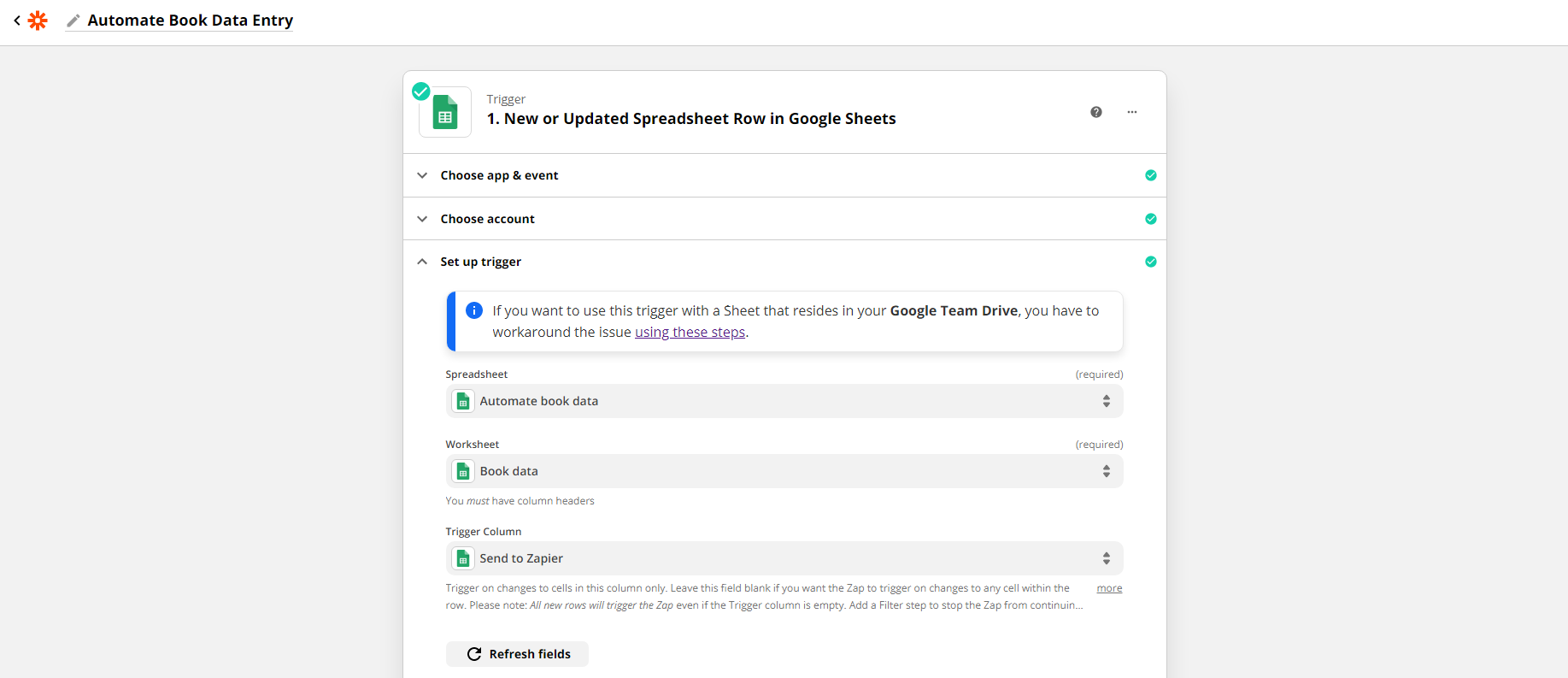Open the Trigger Column dropdown
Viewport: 1568px width, 678px height.
pos(784,559)
